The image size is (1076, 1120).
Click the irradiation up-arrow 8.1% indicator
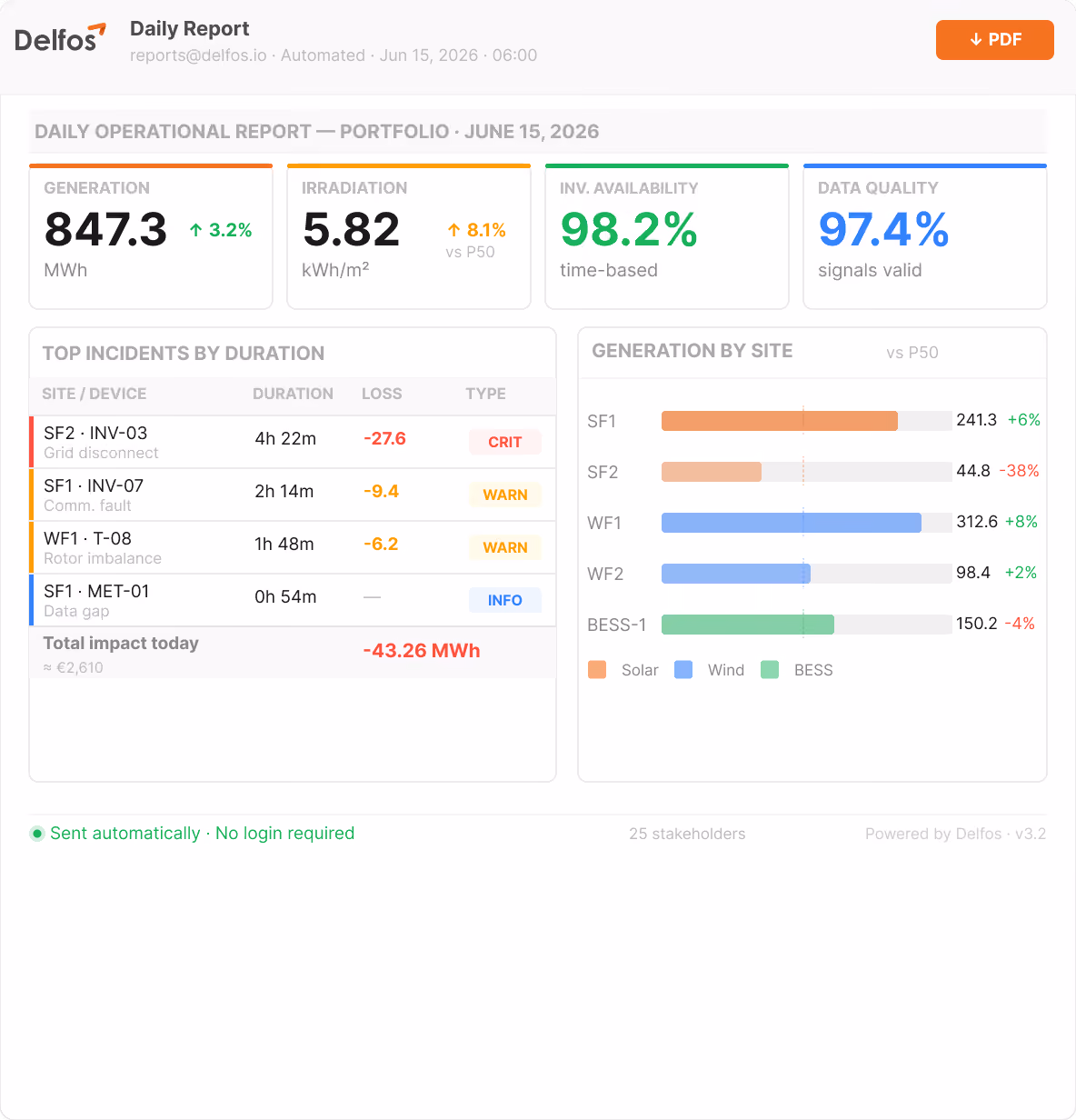(476, 230)
